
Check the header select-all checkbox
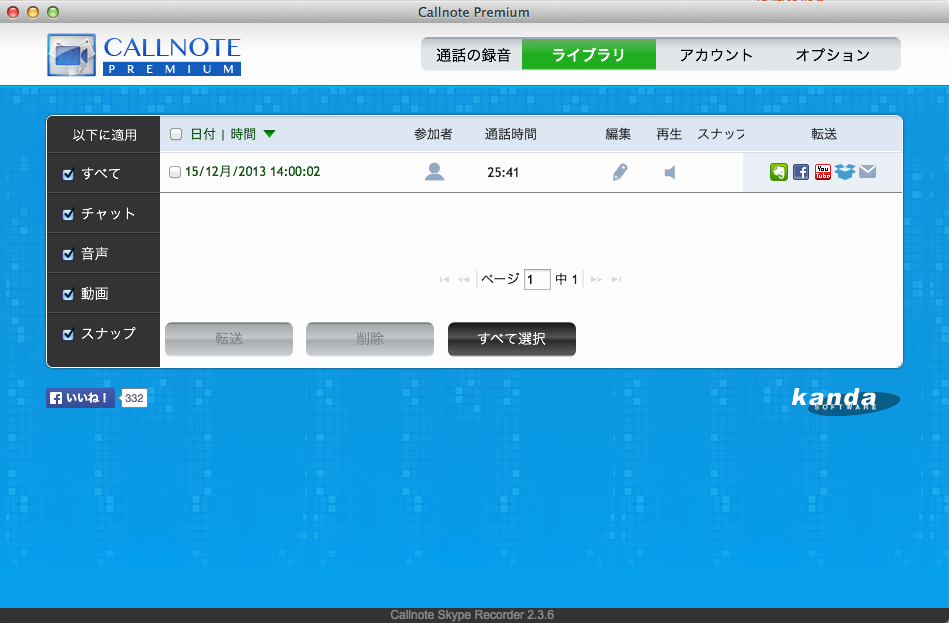176,134
